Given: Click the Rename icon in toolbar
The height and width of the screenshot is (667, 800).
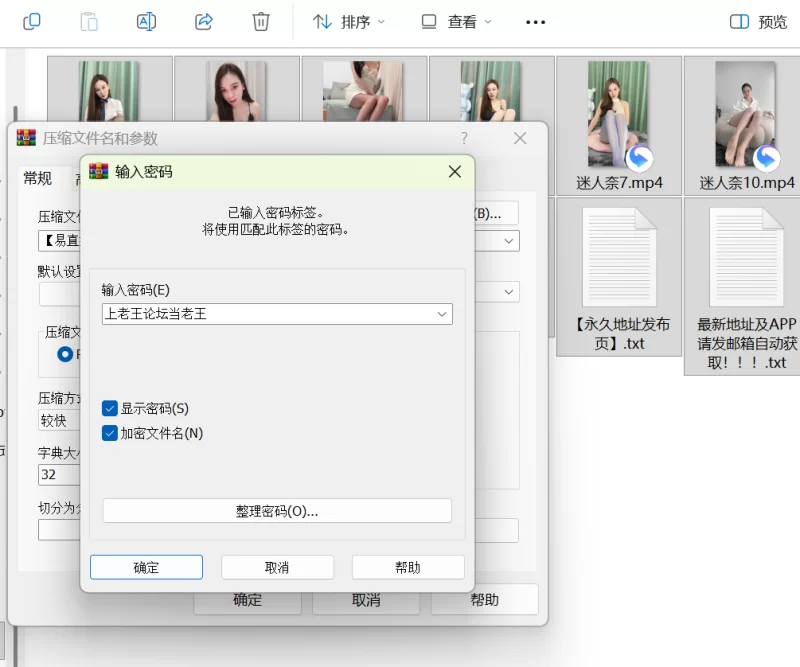Looking at the screenshot, I should [x=146, y=22].
